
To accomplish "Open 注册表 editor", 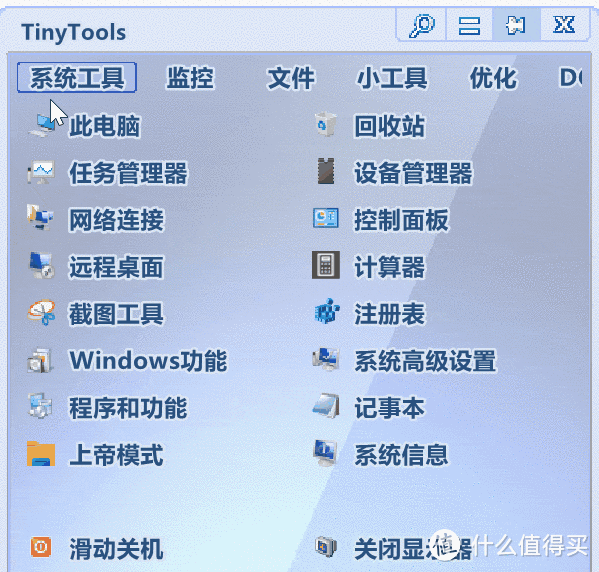I will click(x=390, y=314).
